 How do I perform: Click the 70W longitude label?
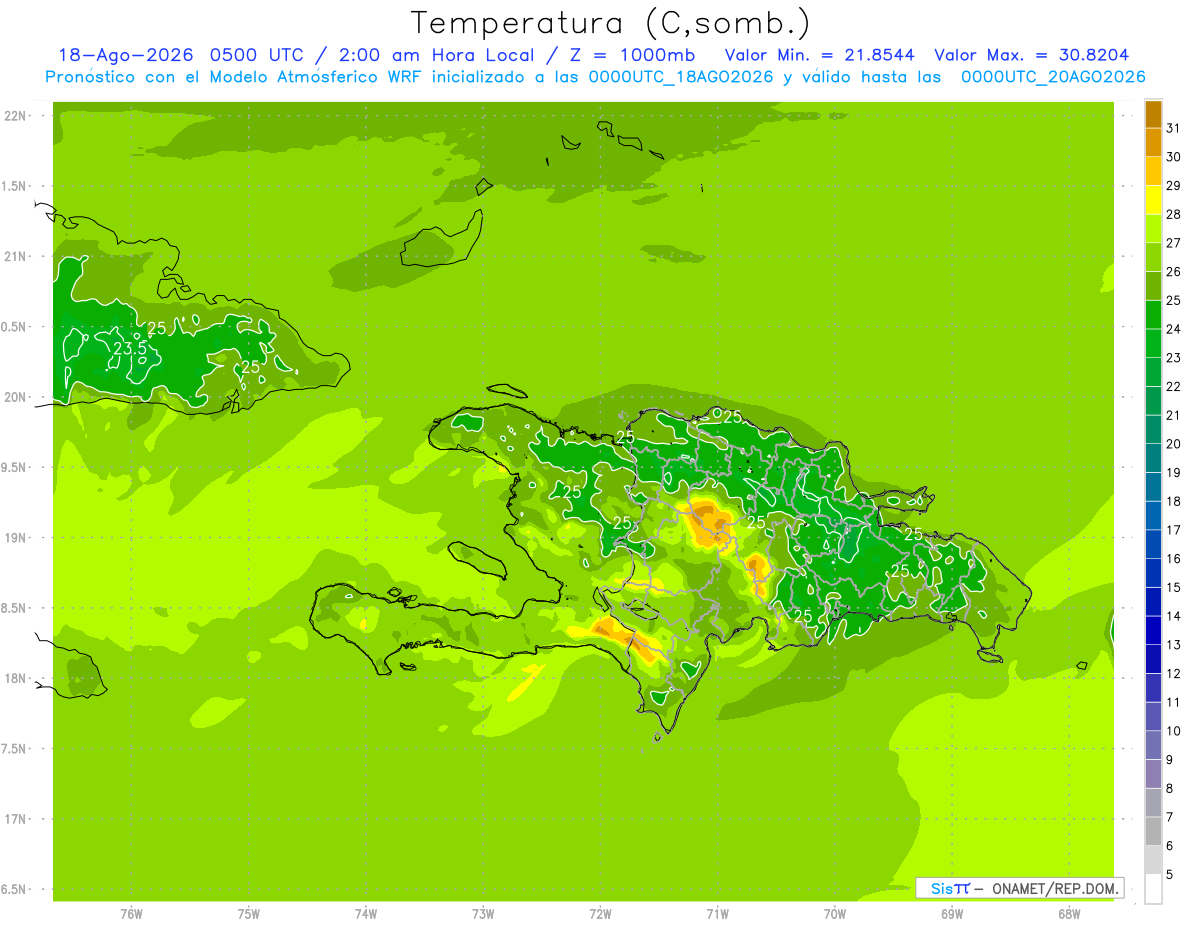click(835, 914)
